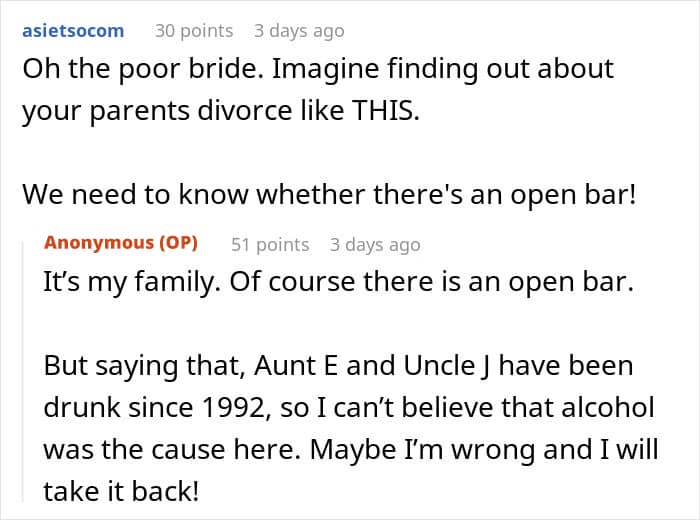Click the phrase "Maybe I'm wrong"
Image resolution: width=700 pixels, height=520 pixels.
376,449
